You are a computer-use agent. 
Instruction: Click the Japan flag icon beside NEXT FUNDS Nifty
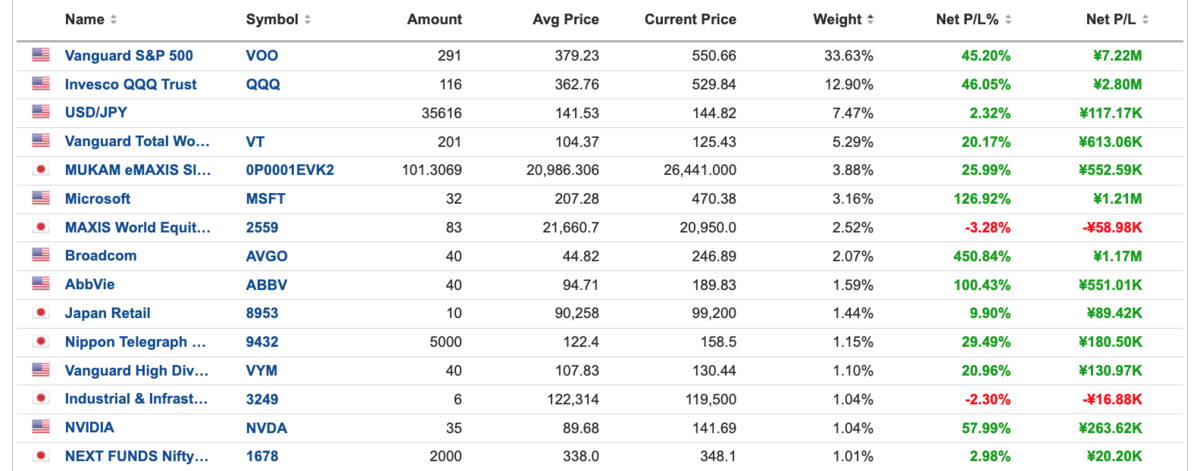(x=41, y=456)
